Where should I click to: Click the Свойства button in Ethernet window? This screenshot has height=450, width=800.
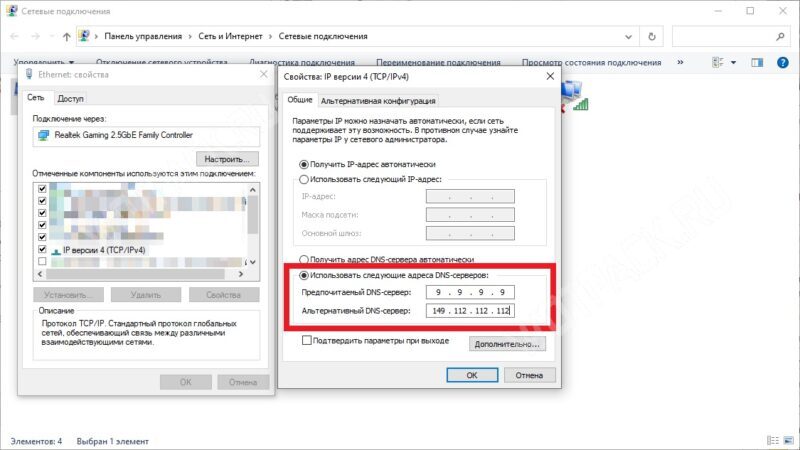[x=223, y=295]
